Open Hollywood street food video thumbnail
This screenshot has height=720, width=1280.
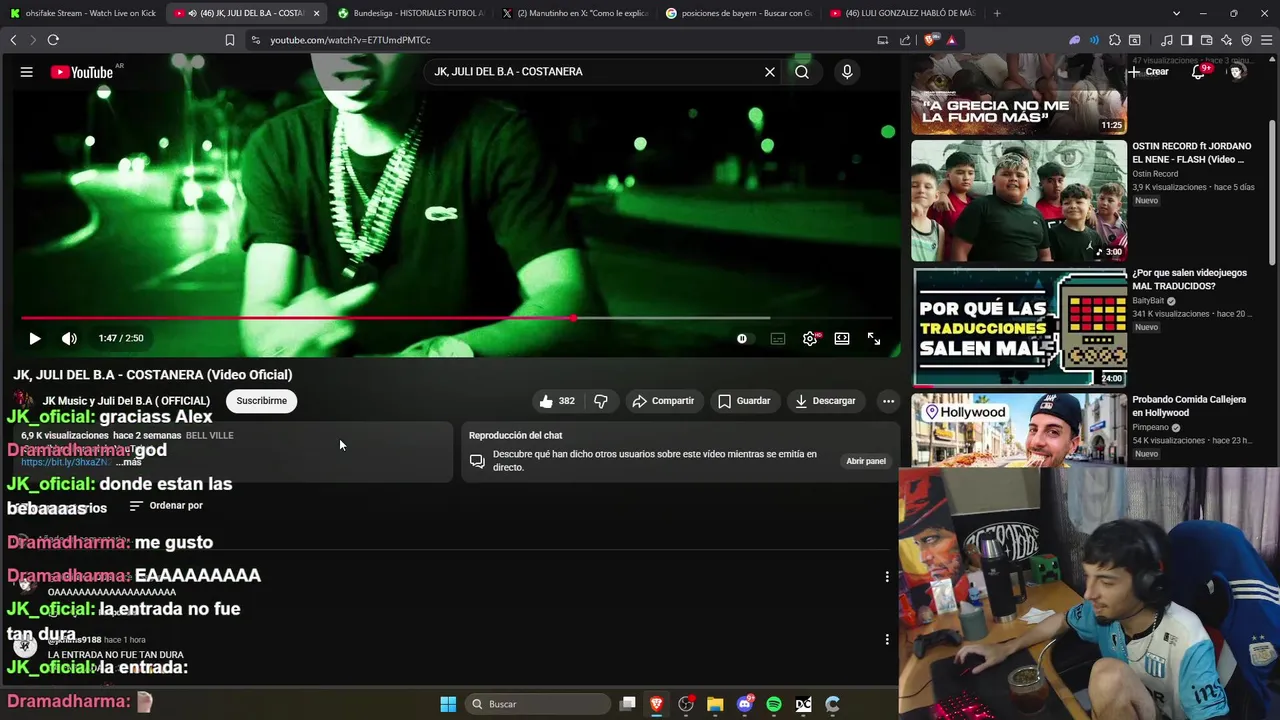pyautogui.click(x=1019, y=430)
